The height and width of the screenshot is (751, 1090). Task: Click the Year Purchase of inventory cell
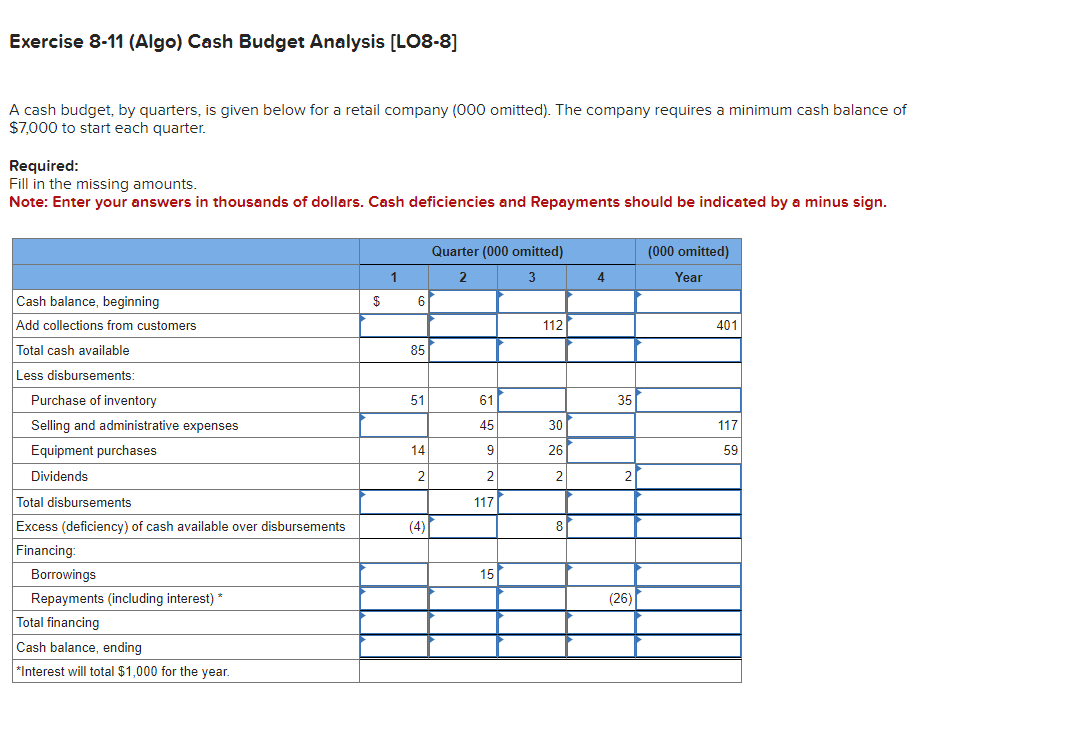(688, 400)
